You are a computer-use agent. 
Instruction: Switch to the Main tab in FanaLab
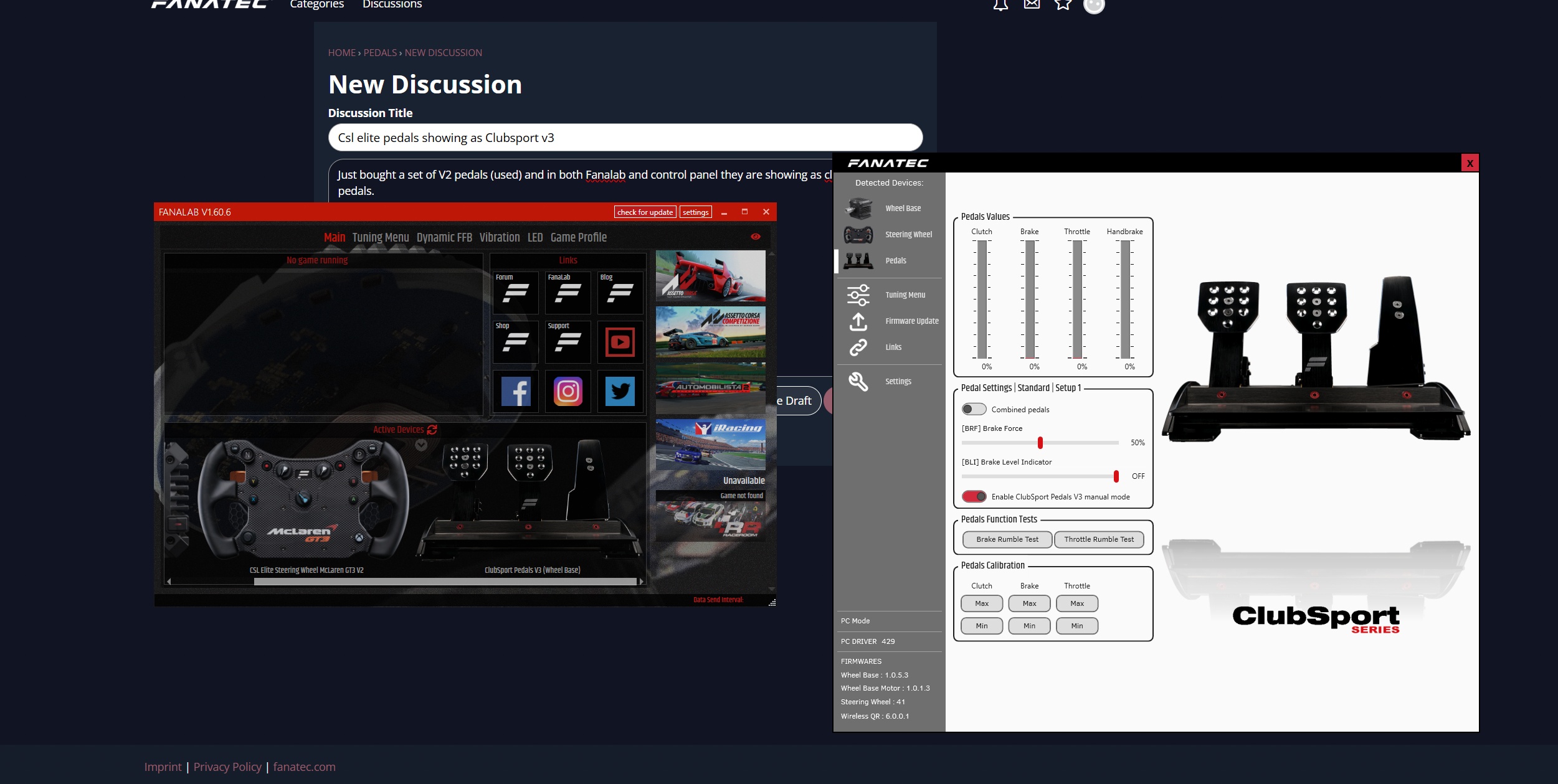click(335, 237)
